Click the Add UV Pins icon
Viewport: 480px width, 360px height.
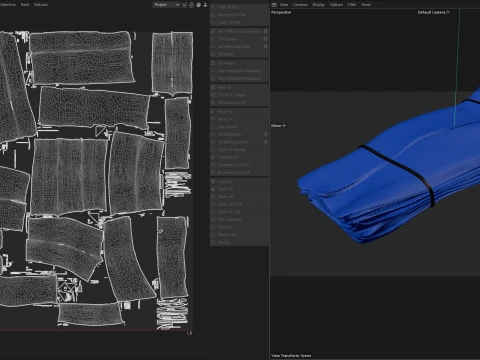(213, 7)
